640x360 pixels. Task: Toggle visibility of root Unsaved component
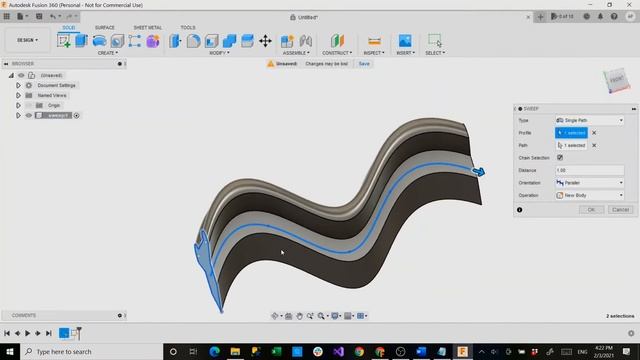pos(21,76)
